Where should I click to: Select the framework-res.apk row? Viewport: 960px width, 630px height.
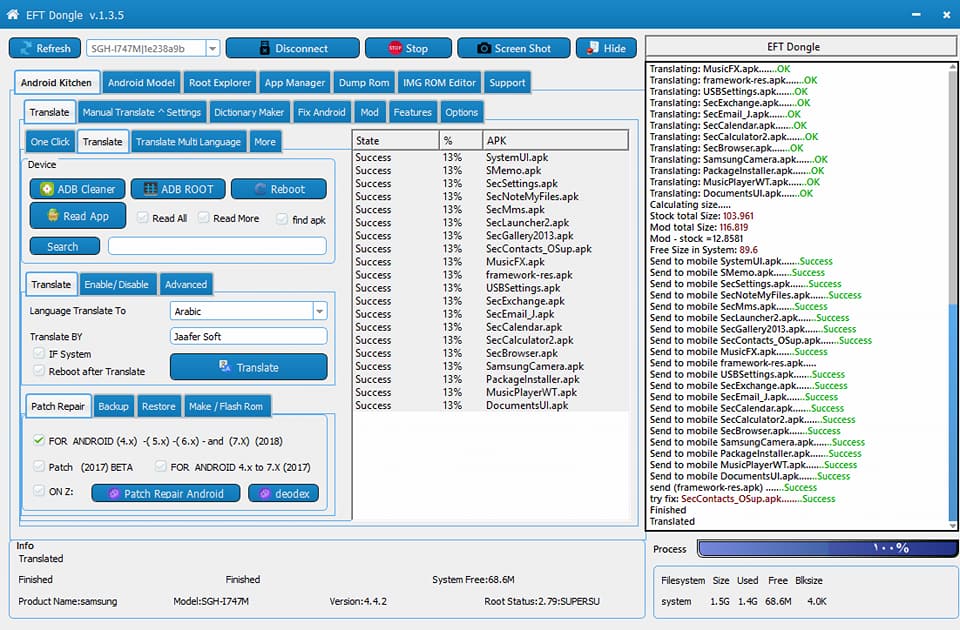point(491,275)
